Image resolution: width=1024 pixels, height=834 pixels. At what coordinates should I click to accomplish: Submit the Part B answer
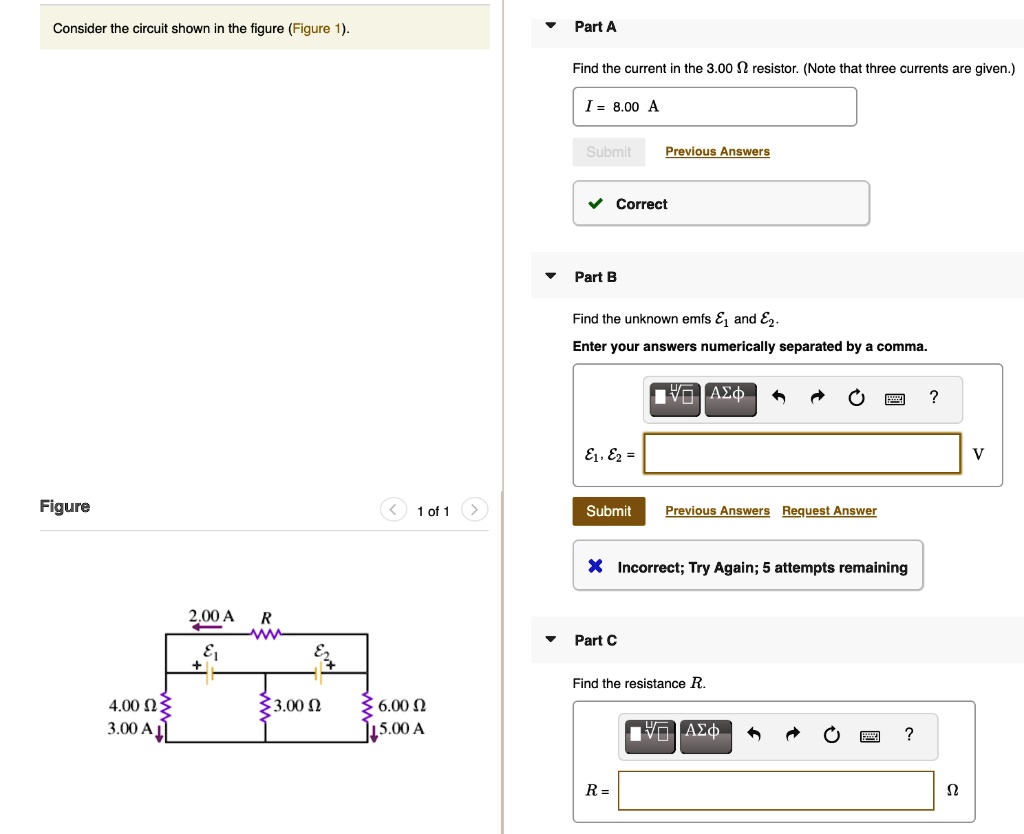coord(609,510)
